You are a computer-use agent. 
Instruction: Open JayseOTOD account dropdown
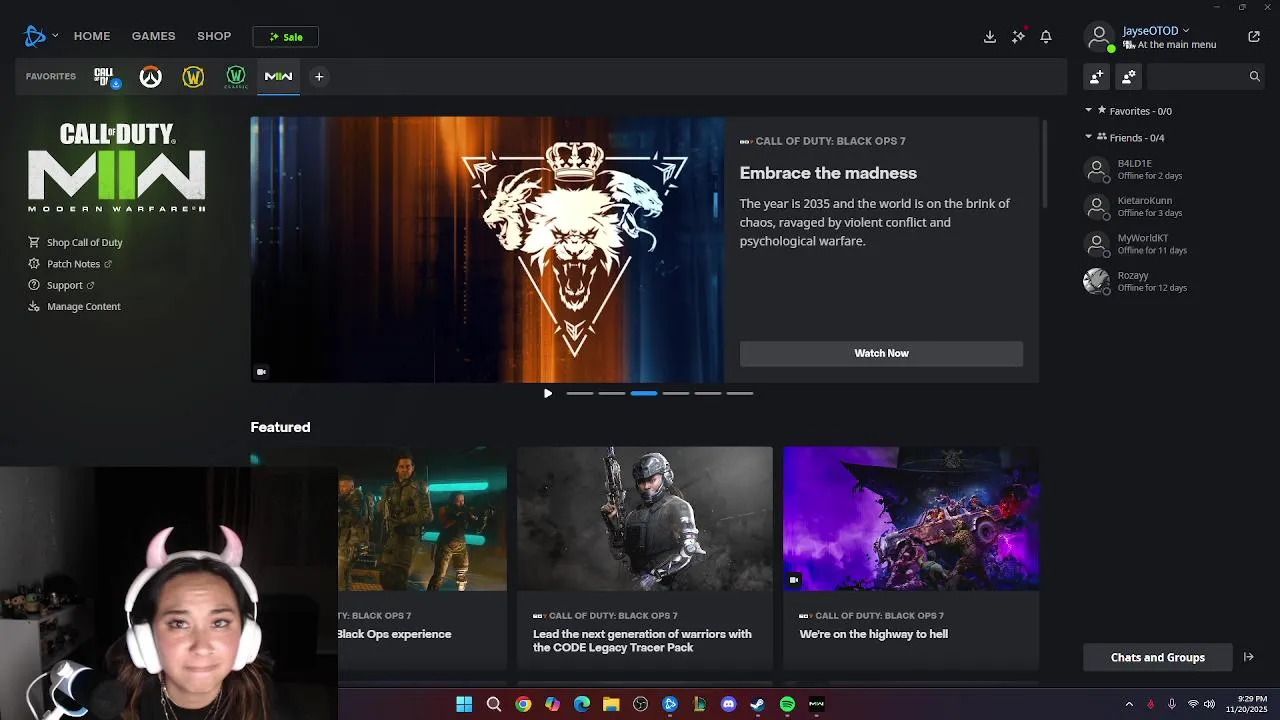tap(1156, 31)
